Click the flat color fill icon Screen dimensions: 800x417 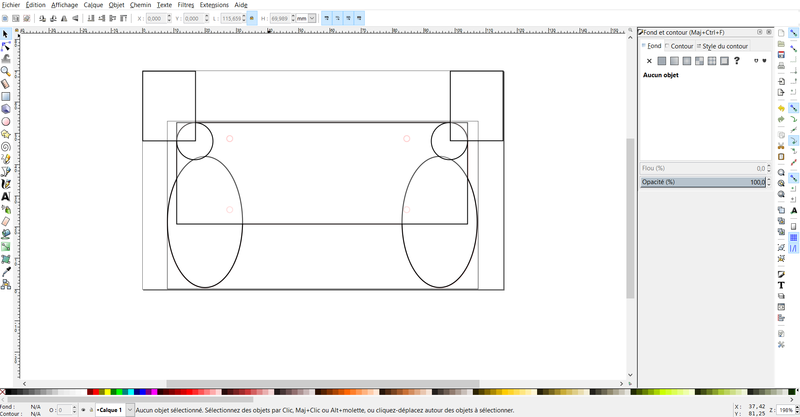[x=662, y=61]
